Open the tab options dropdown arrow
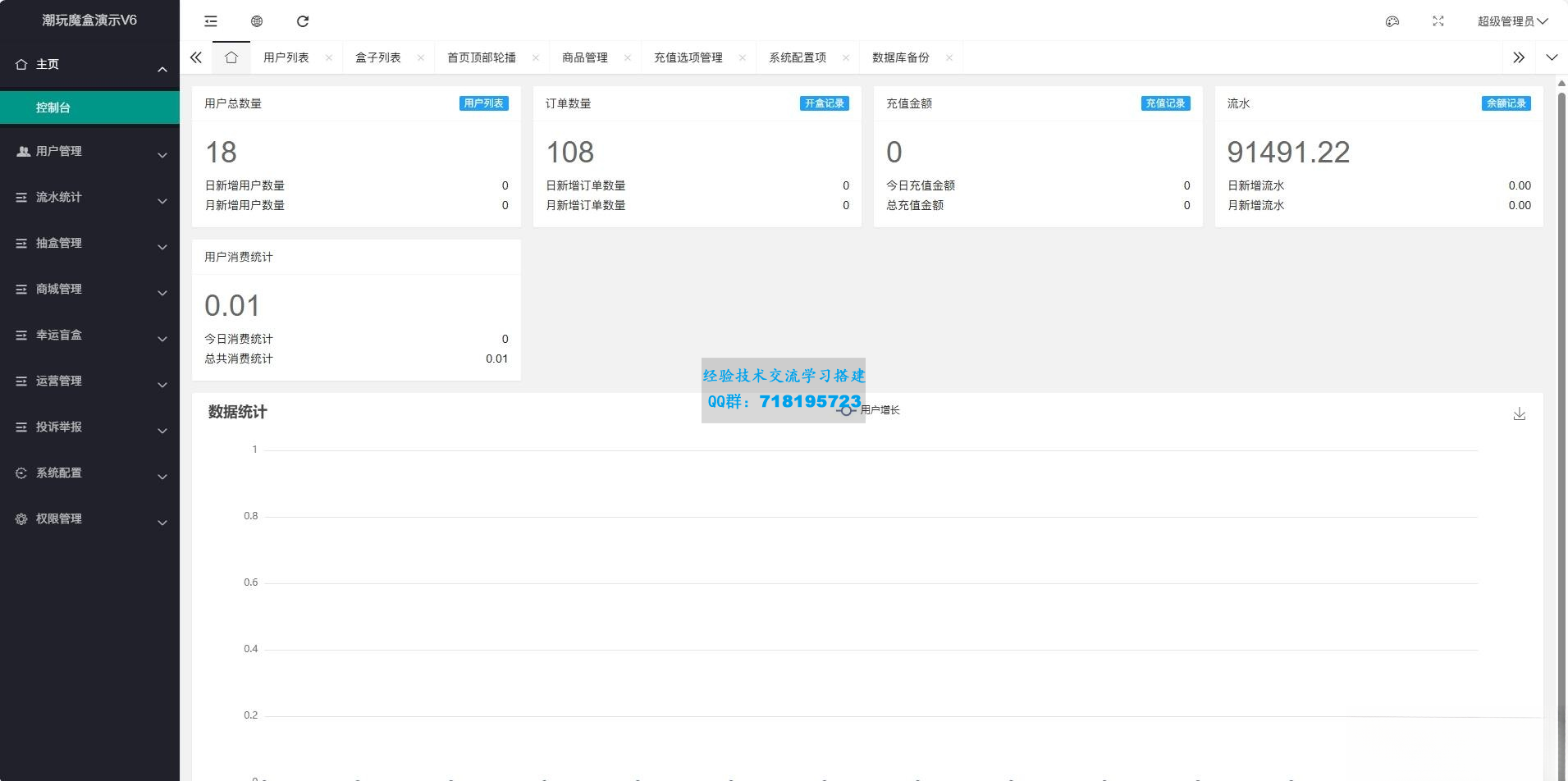Screen dimensions: 1568x781 (1552, 57)
